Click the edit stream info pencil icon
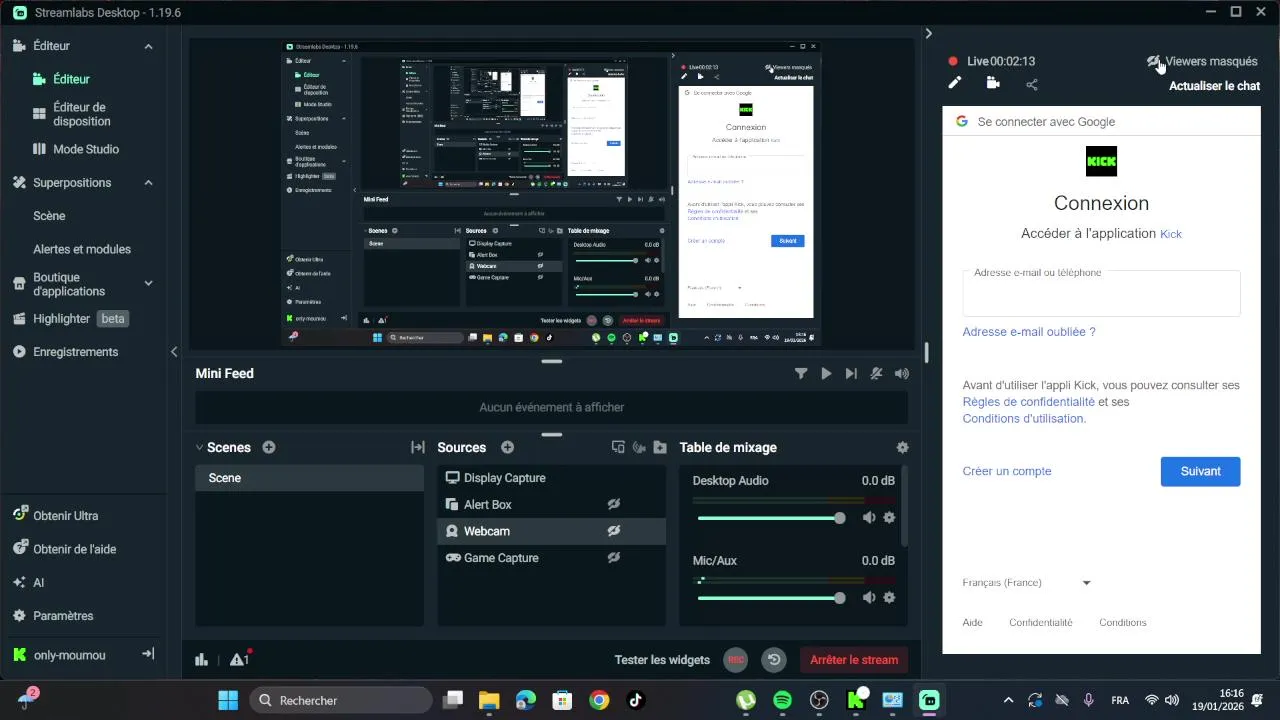Image resolution: width=1280 pixels, height=720 pixels. 954,84
